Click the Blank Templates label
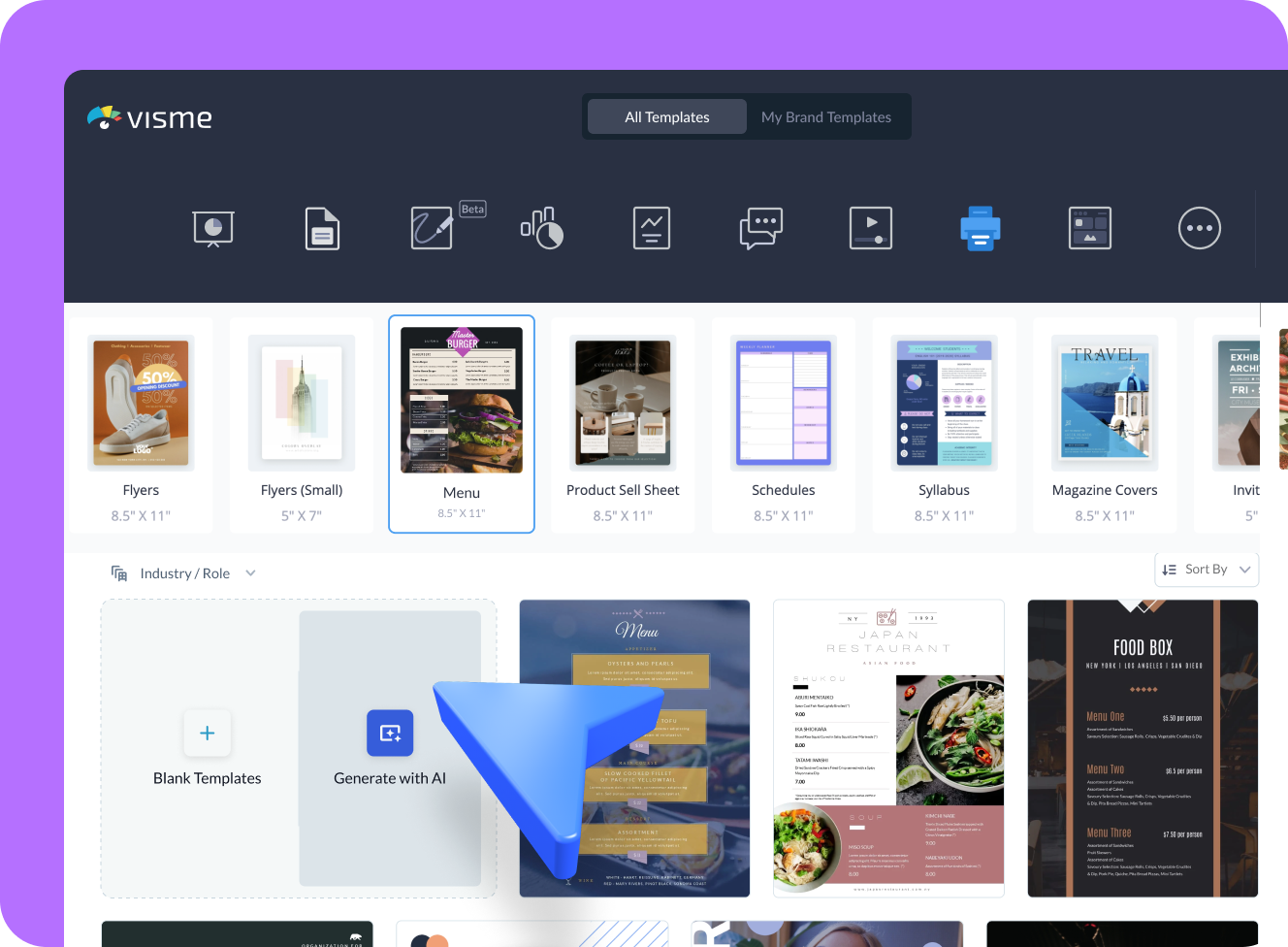The image size is (1288, 947). click(208, 778)
